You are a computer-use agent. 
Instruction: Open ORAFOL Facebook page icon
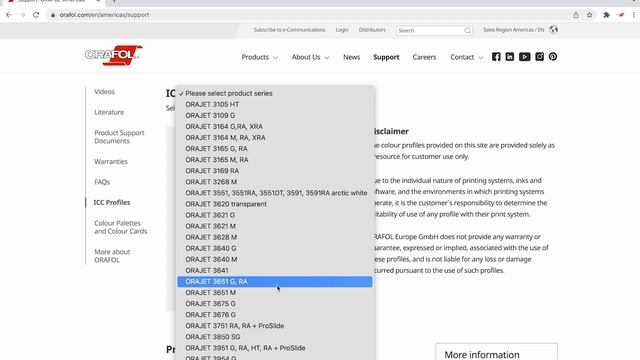496,57
